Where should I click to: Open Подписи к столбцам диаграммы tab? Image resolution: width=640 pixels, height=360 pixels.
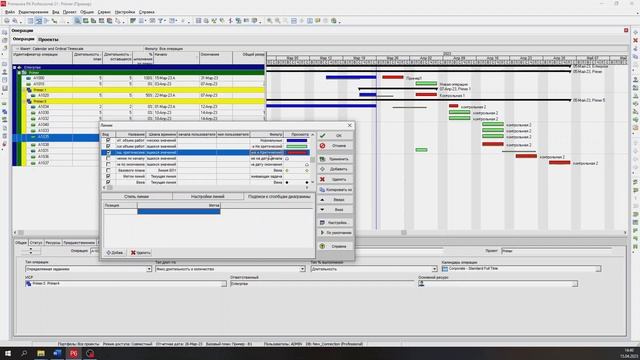279,197
